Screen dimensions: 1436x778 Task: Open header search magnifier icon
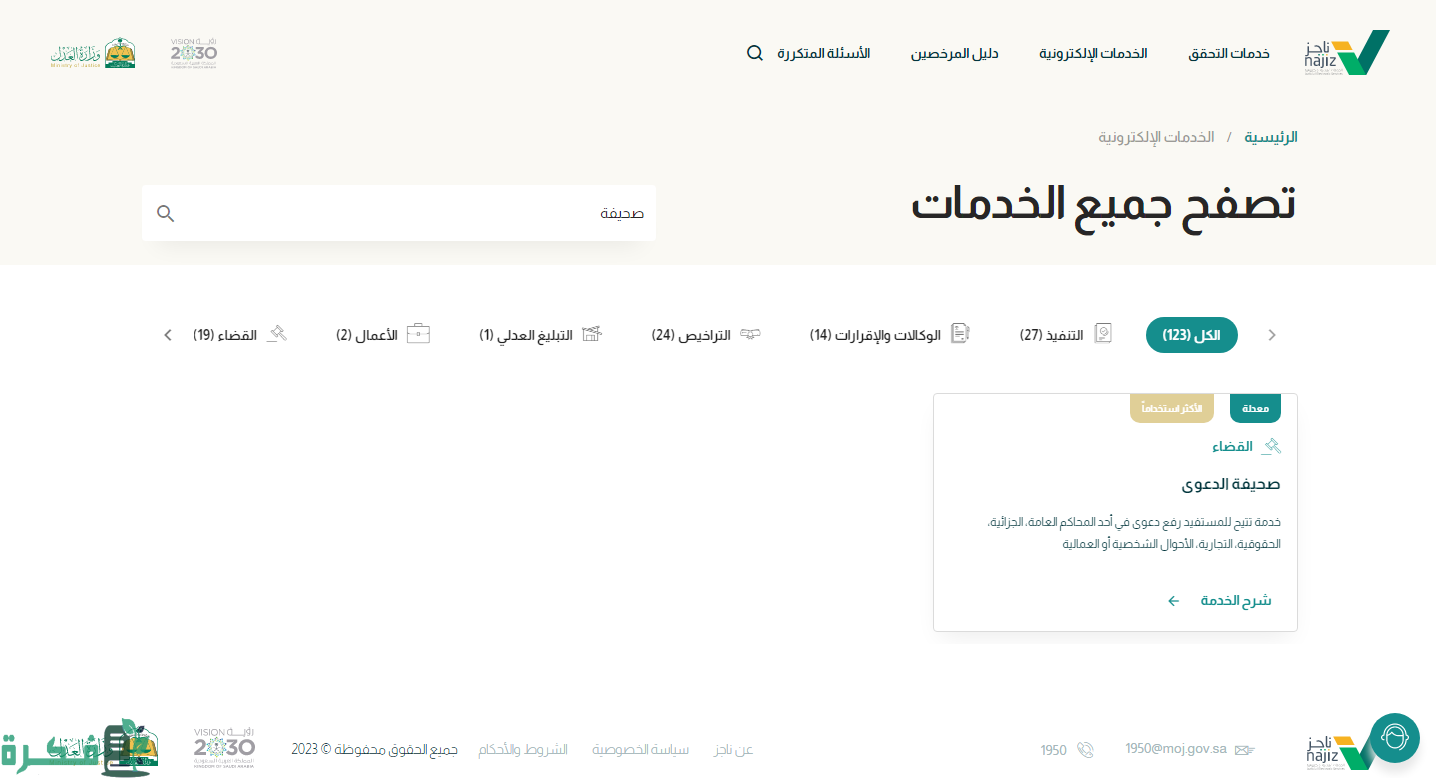pos(755,53)
